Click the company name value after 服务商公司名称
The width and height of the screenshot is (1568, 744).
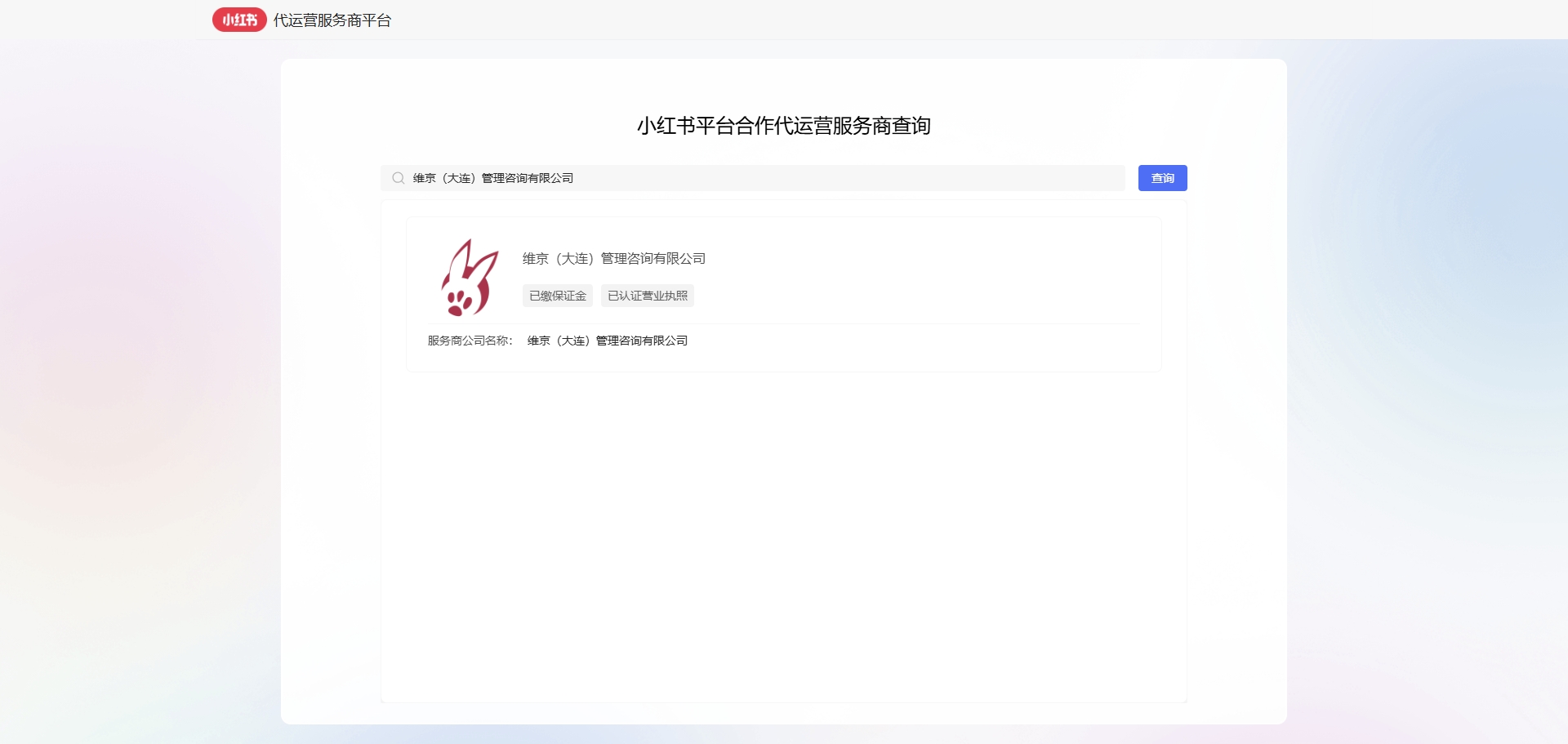click(x=608, y=341)
